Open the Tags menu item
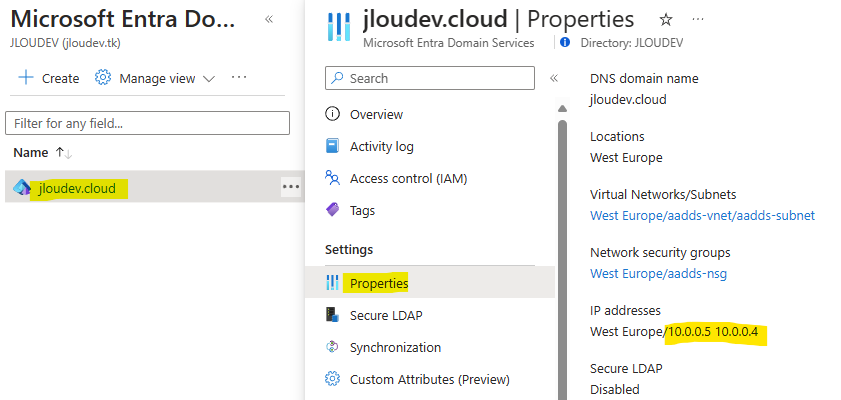Image resolution: width=841 pixels, height=400 pixels. pyautogui.click(x=362, y=211)
